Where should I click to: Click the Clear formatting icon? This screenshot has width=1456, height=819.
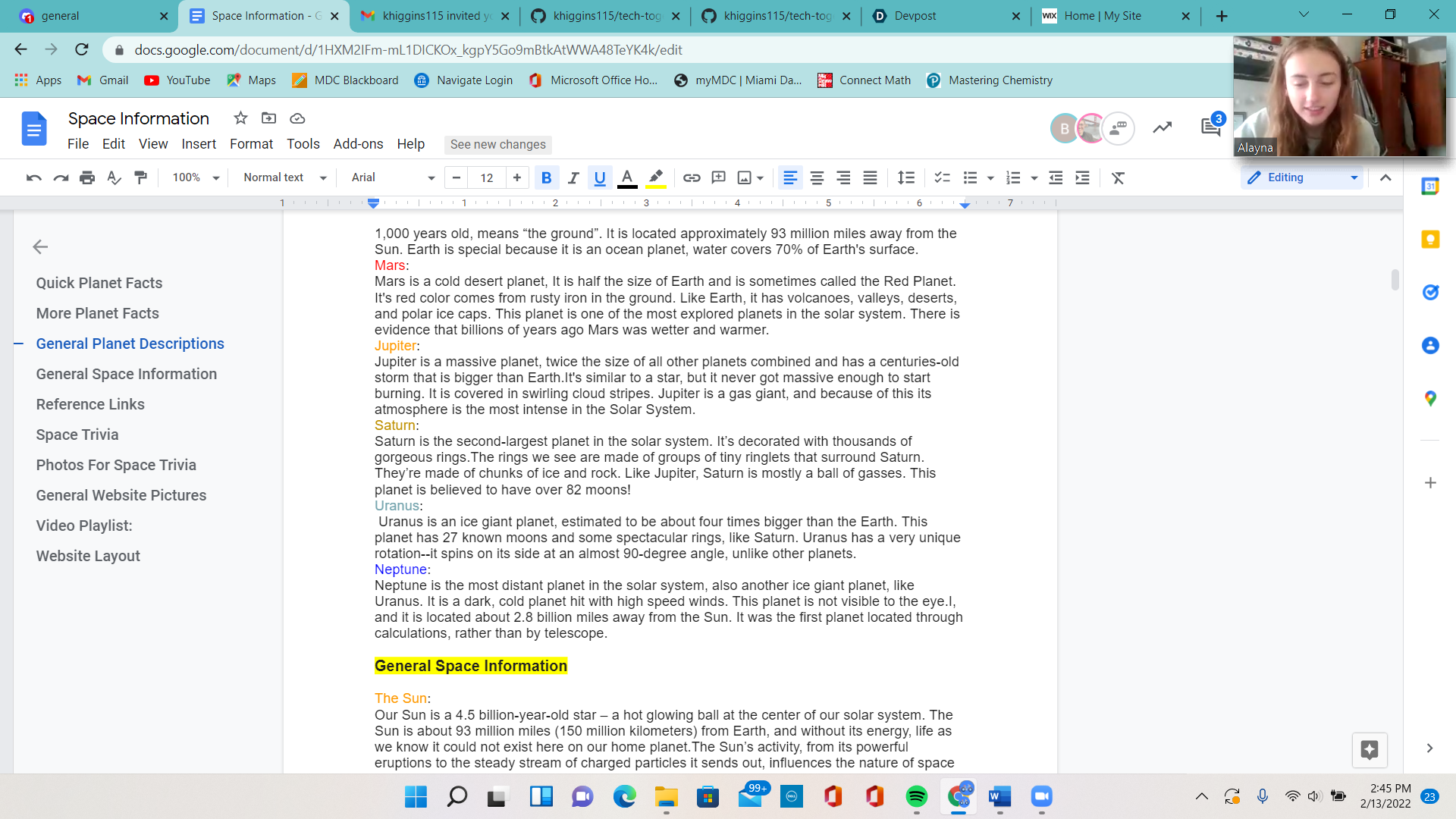(x=1118, y=177)
